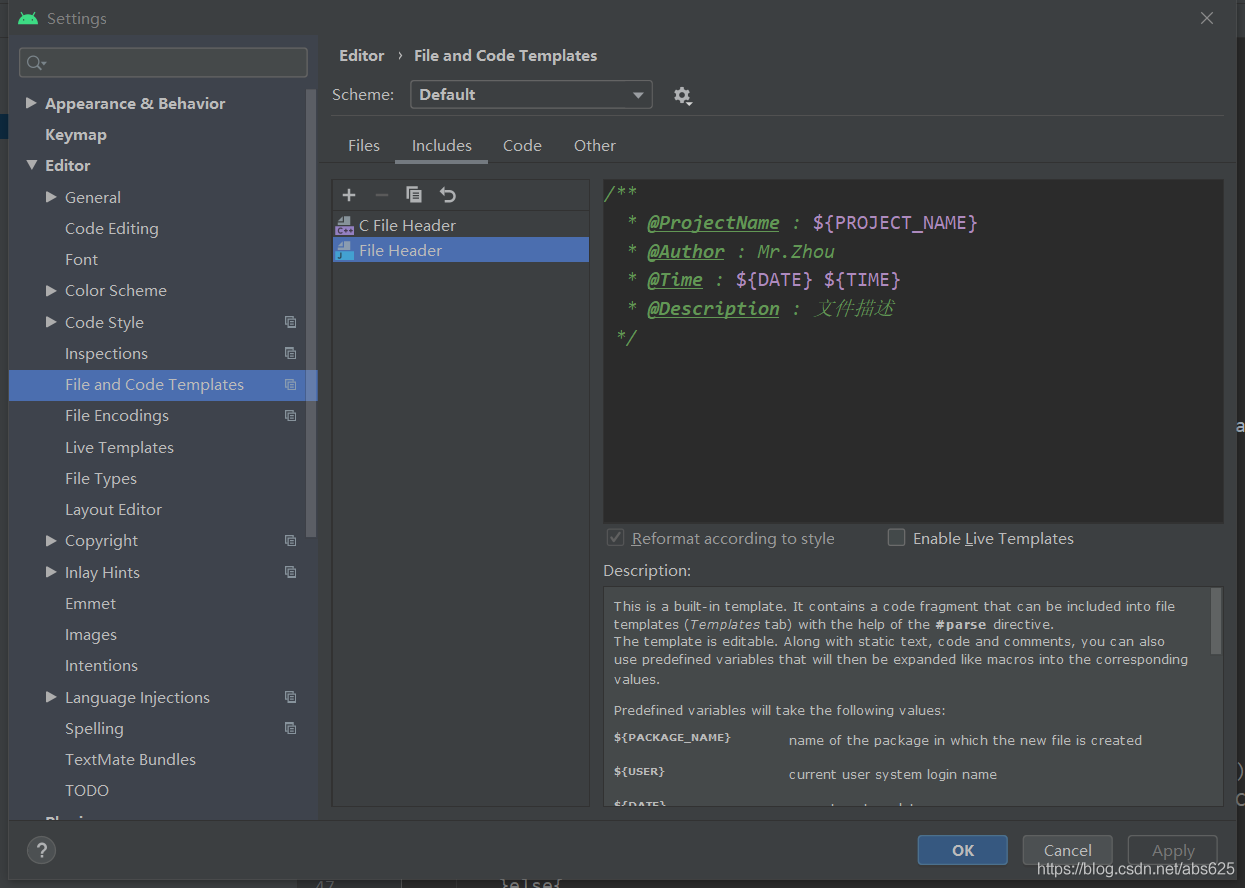The width and height of the screenshot is (1245, 888).
Task: Click the OK button
Action: click(962, 849)
